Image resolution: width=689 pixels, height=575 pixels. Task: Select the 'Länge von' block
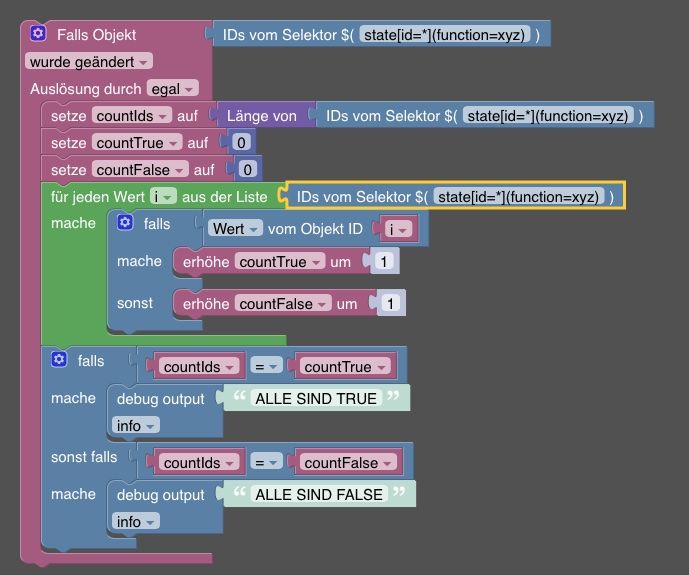pyautogui.click(x=261, y=116)
